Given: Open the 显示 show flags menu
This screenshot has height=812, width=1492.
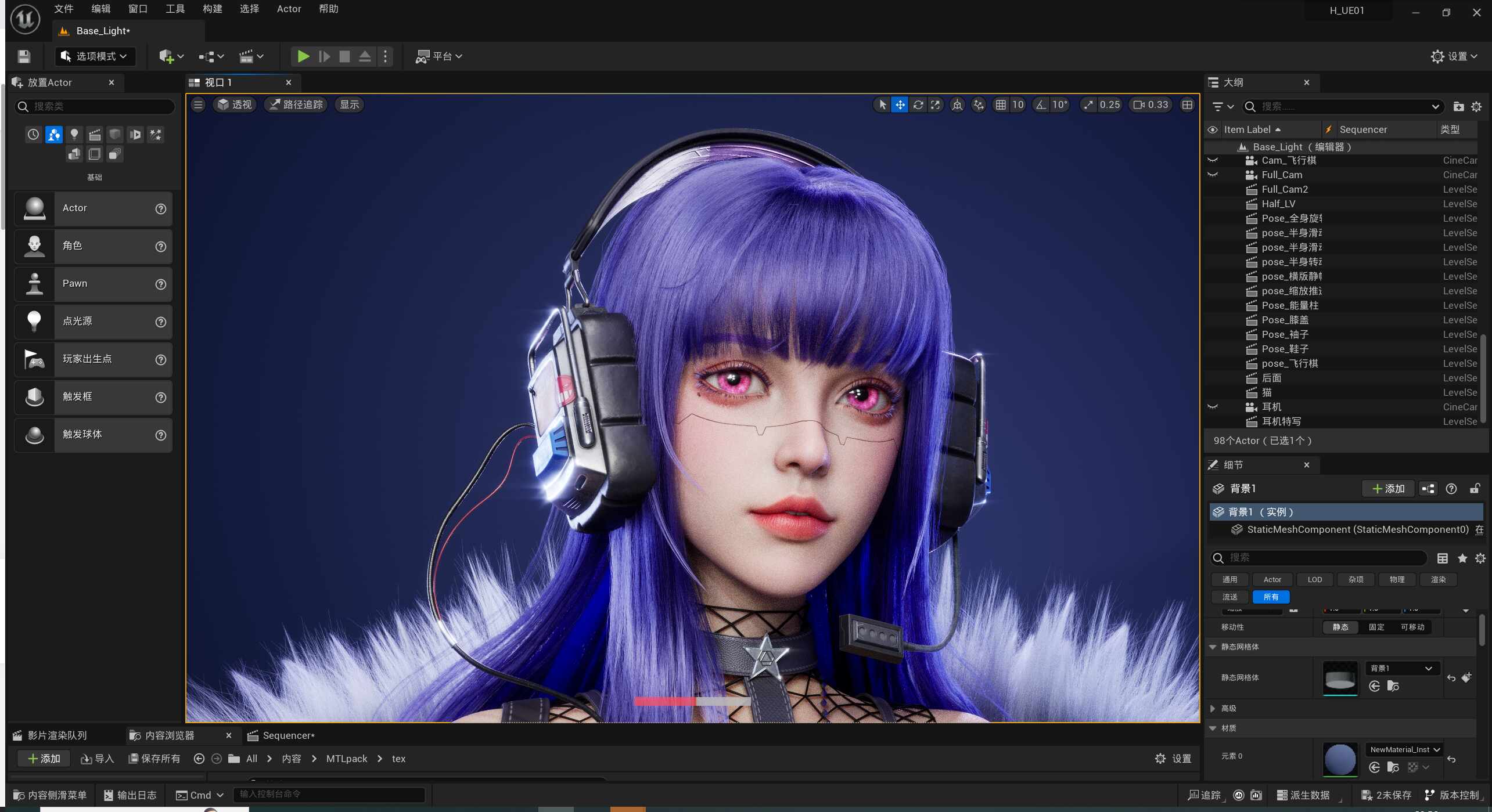Looking at the screenshot, I should pyautogui.click(x=350, y=104).
